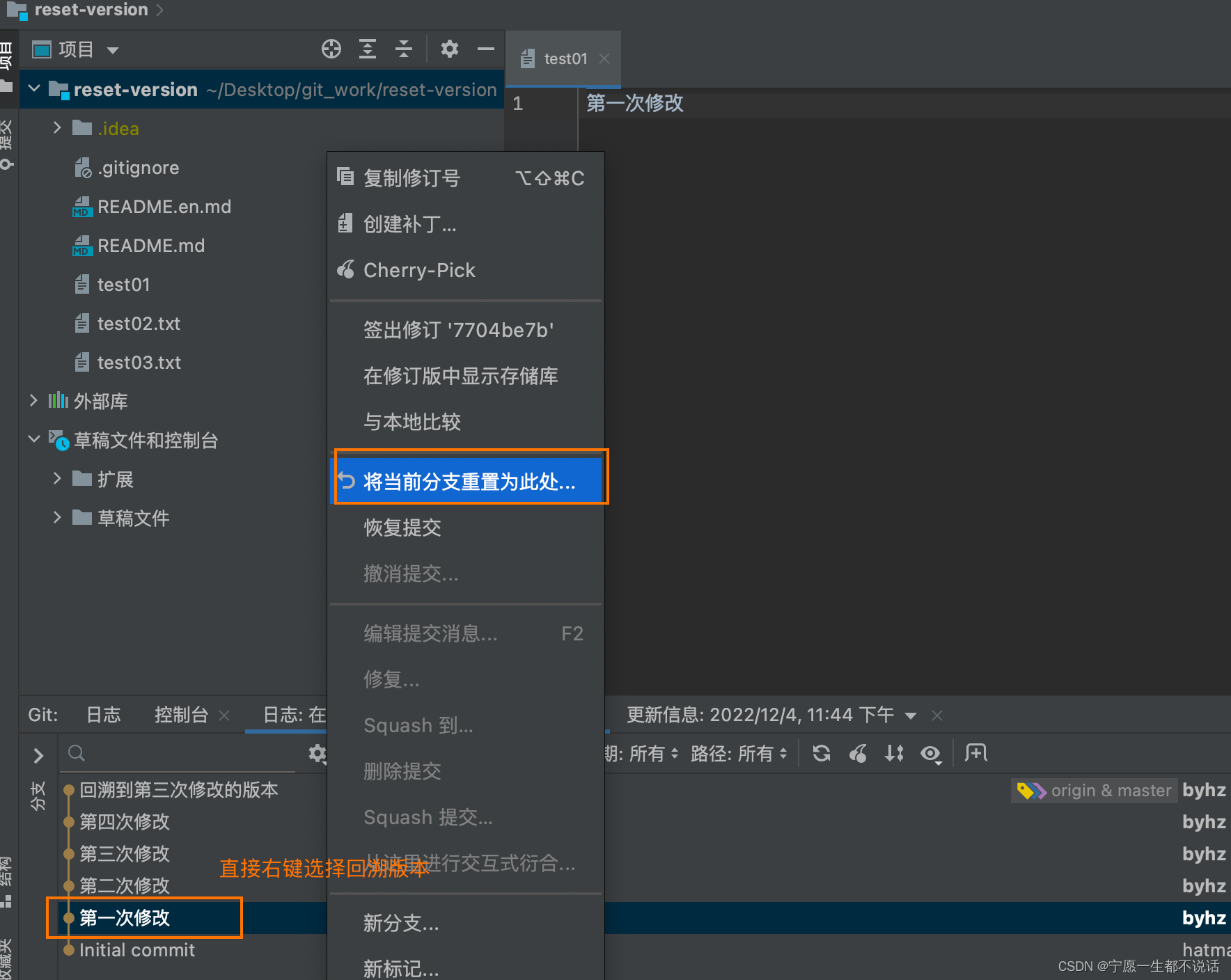This screenshot has width=1231, height=980.
Task: Choose 签出修订 '7704be7b'
Action: pos(465,330)
